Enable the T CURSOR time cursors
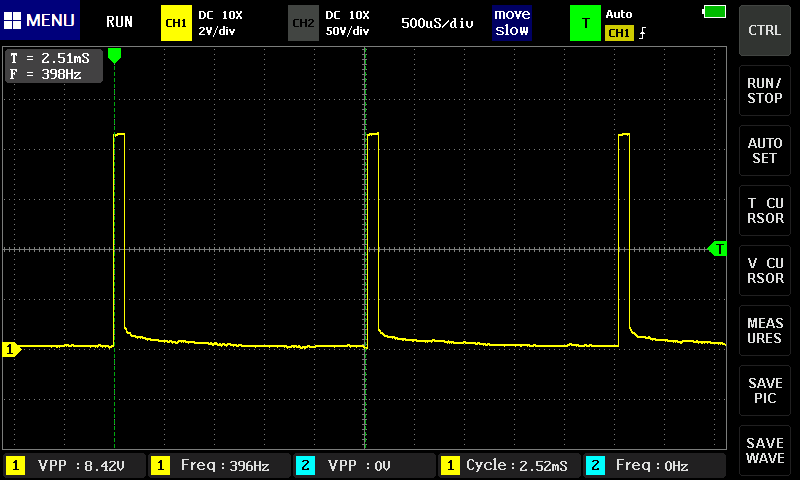 click(x=764, y=211)
